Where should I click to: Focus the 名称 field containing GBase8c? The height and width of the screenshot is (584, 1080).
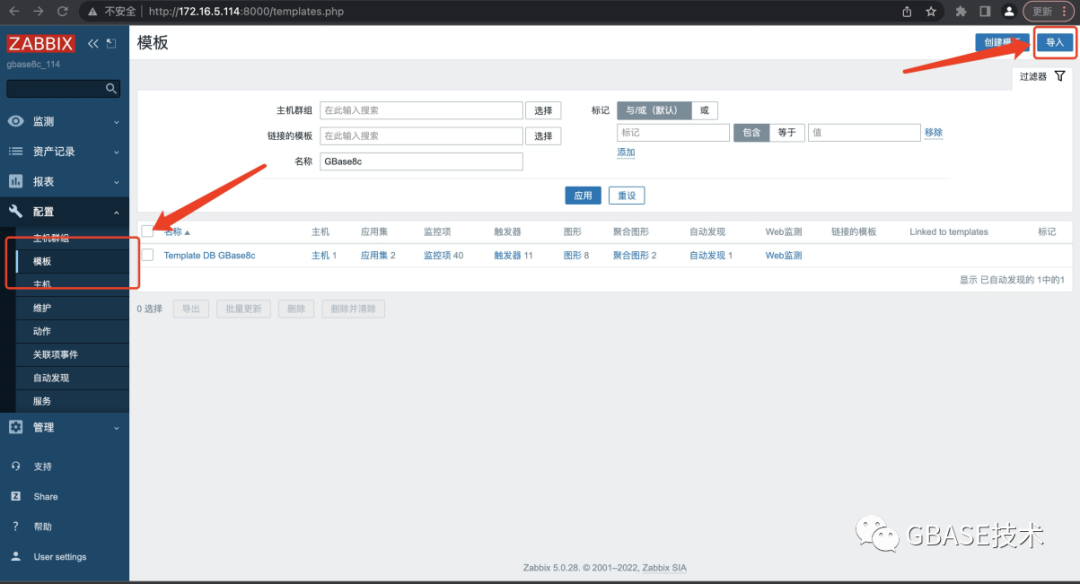421,161
